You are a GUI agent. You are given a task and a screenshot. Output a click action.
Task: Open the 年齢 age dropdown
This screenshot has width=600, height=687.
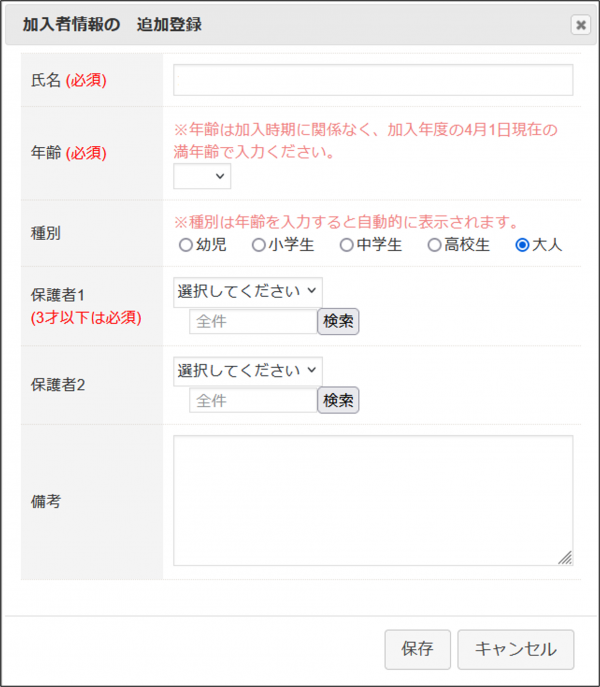pos(202,177)
